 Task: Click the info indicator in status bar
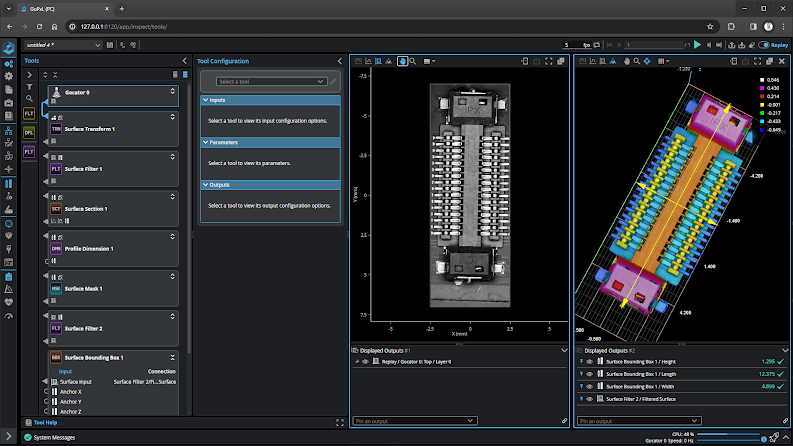point(764,440)
